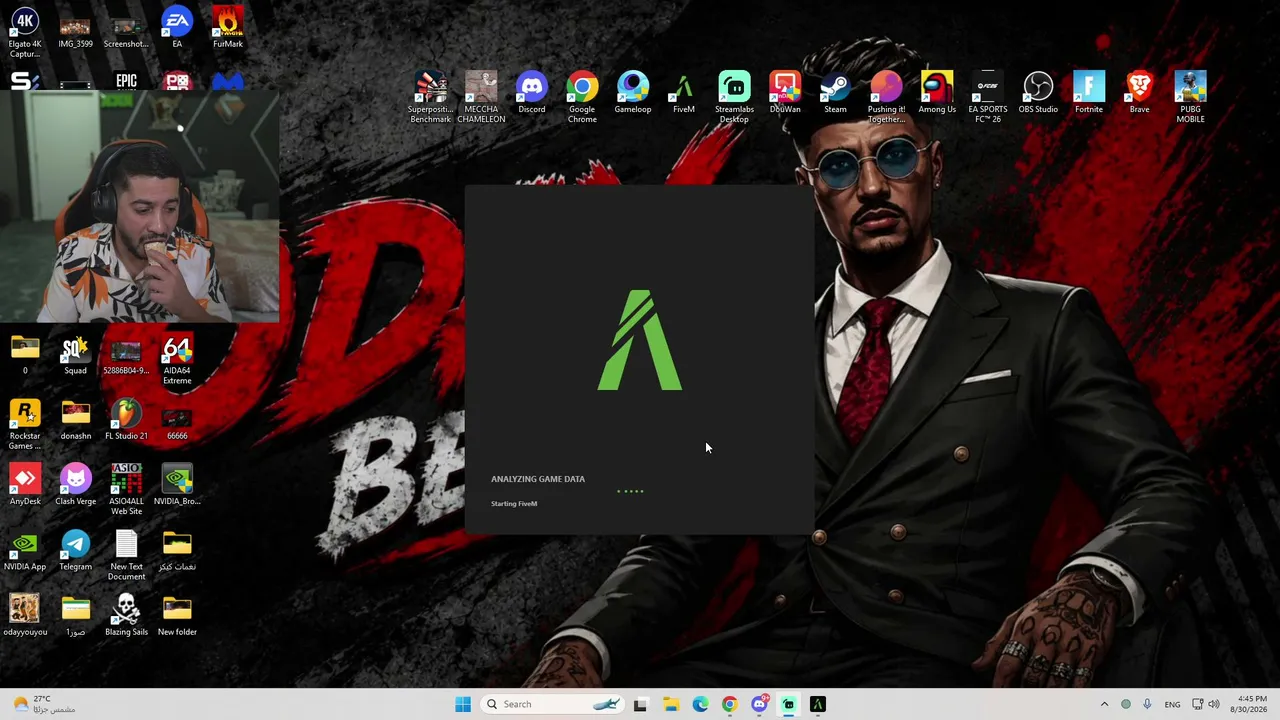Open Microsoft Edge from the taskbar
The height and width of the screenshot is (720, 1280).
point(700,704)
